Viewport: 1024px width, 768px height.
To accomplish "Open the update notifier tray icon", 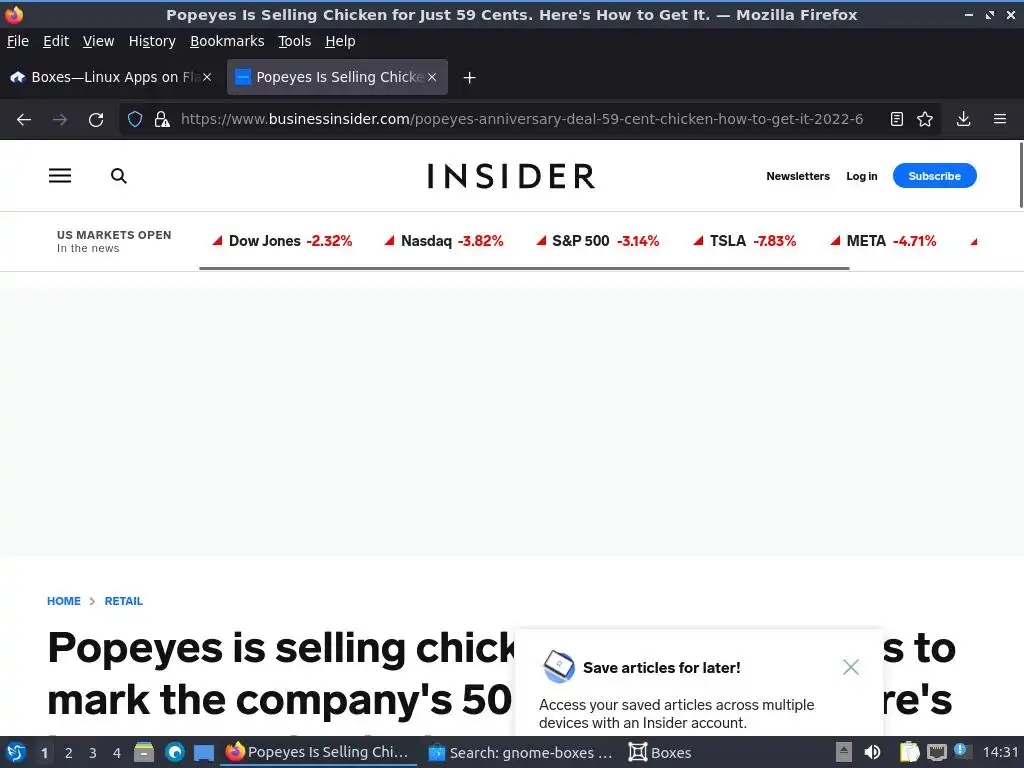I will click(962, 751).
